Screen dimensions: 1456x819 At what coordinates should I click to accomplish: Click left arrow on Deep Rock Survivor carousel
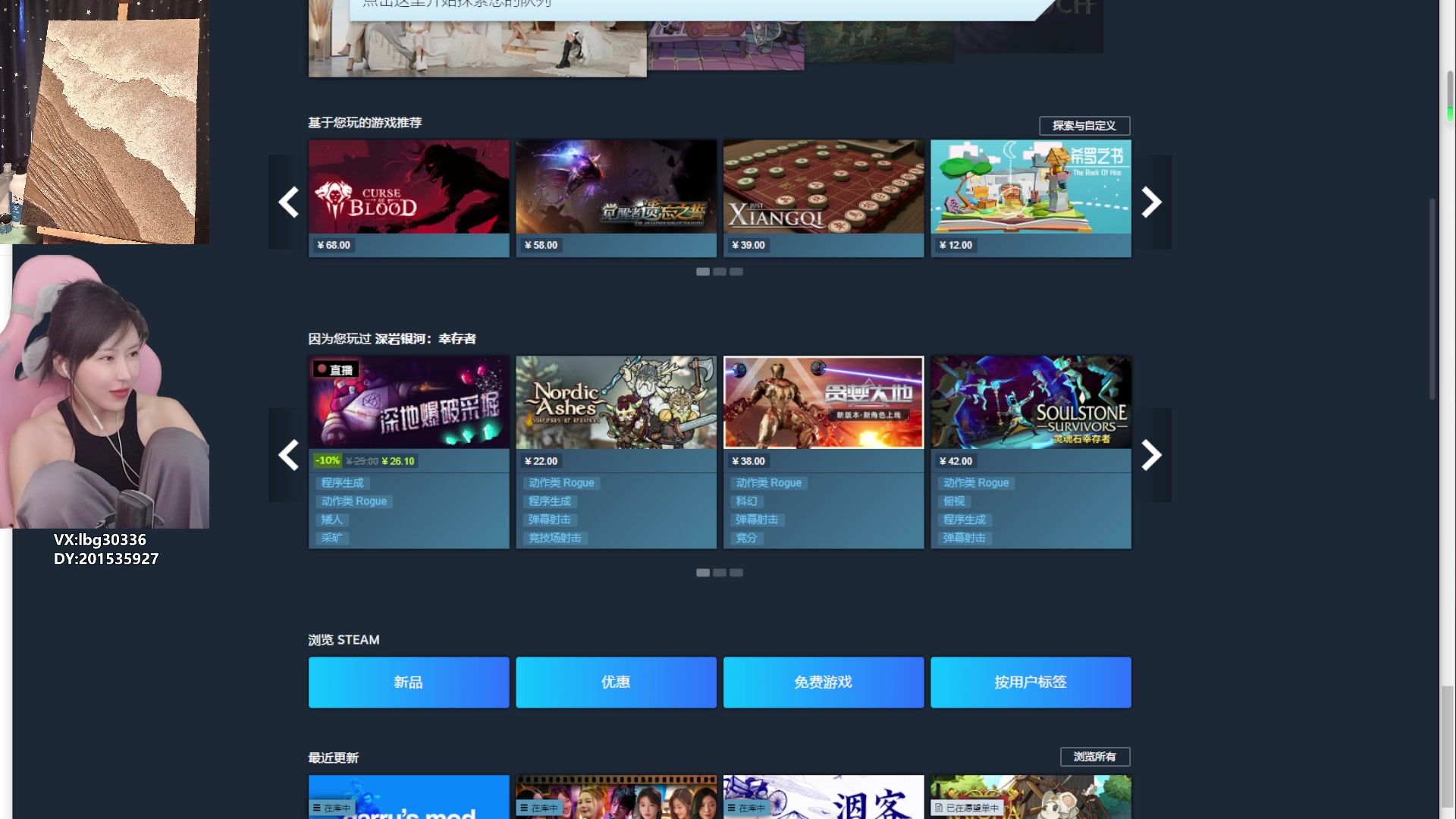pyautogui.click(x=288, y=455)
